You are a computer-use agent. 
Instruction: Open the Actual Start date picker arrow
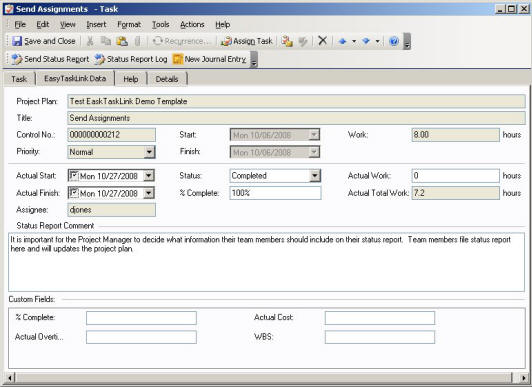149,175
